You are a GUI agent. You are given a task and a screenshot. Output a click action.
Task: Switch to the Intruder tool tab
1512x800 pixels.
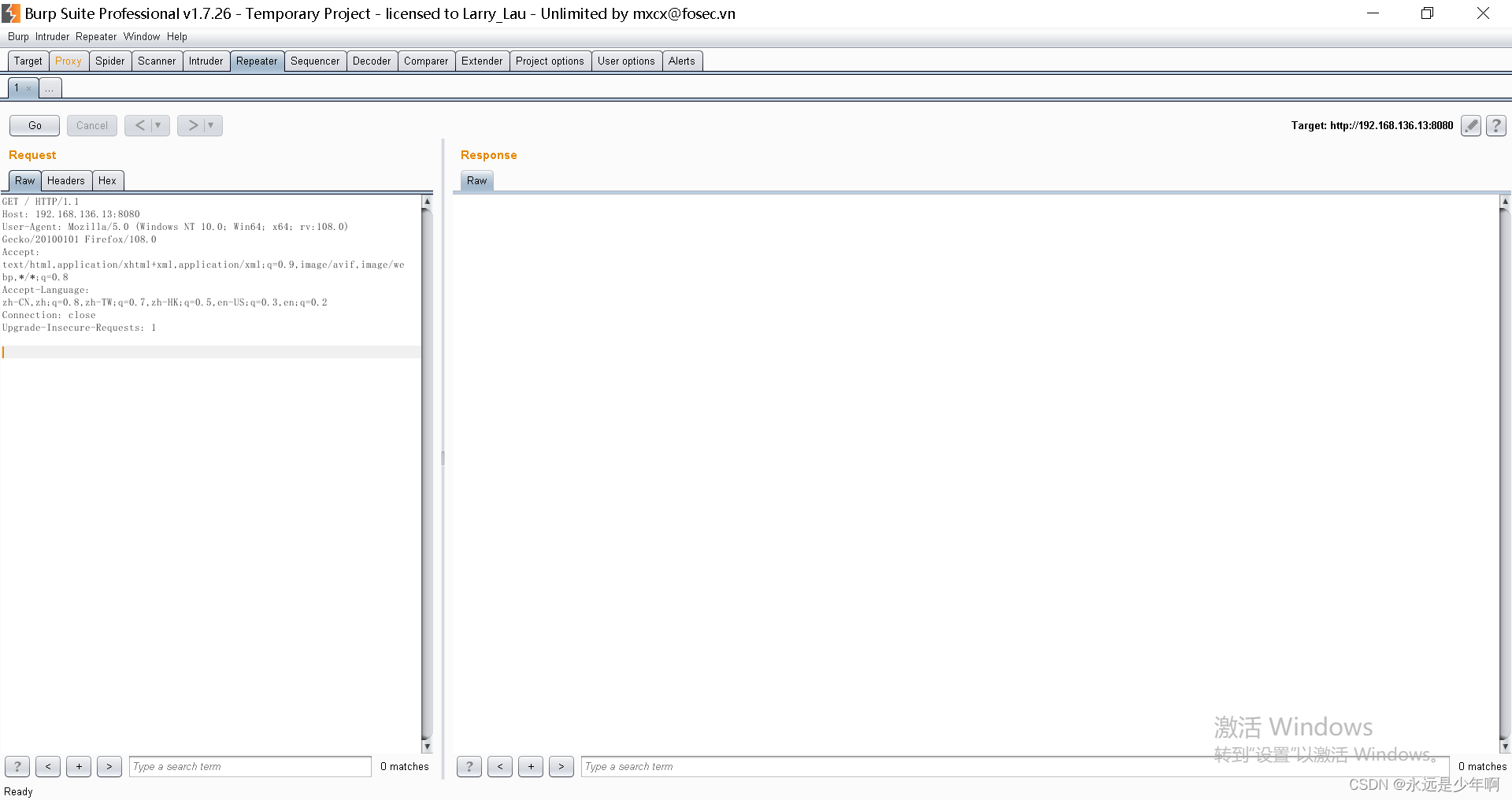tap(206, 61)
